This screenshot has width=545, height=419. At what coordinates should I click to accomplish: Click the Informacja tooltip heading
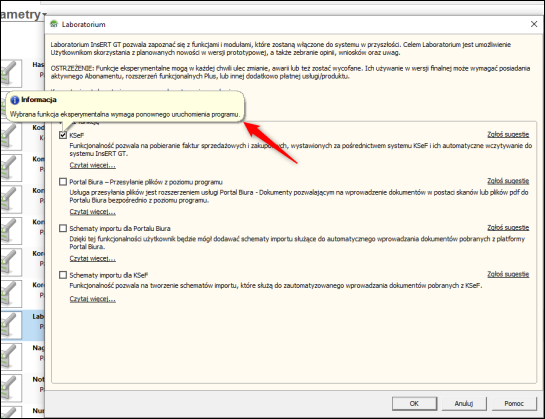point(39,100)
